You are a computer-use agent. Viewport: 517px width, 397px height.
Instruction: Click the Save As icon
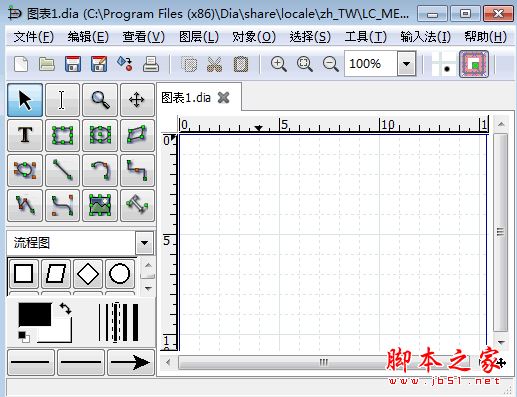click(99, 64)
